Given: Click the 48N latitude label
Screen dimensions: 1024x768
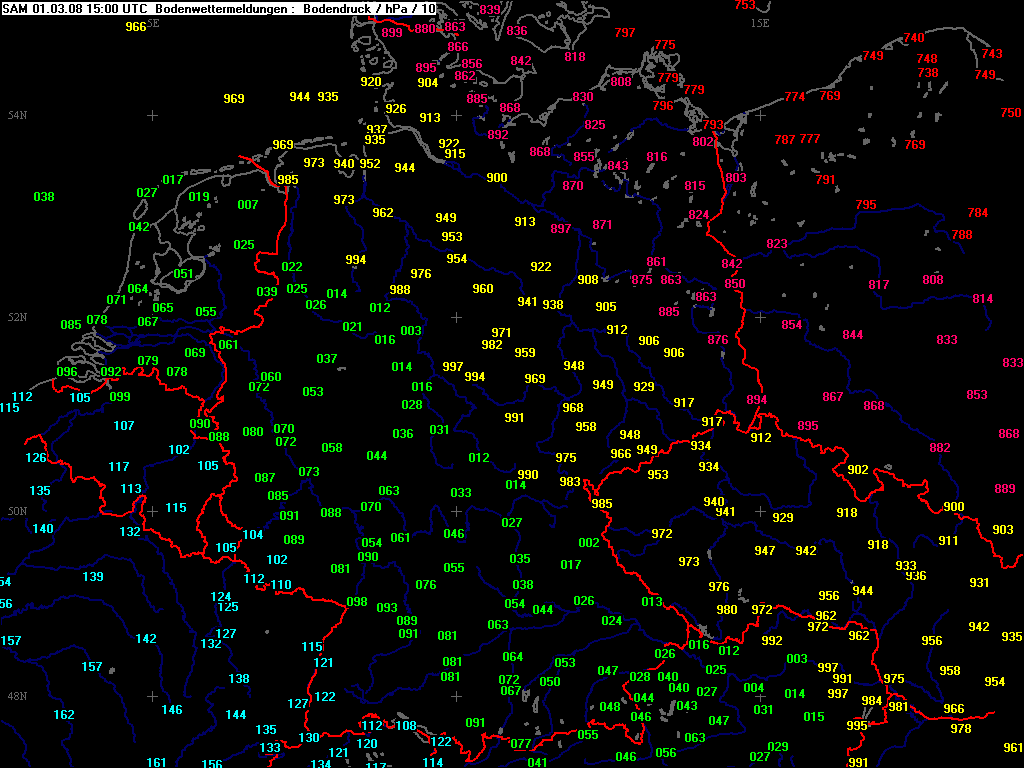Looking at the screenshot, I should click(18, 696).
